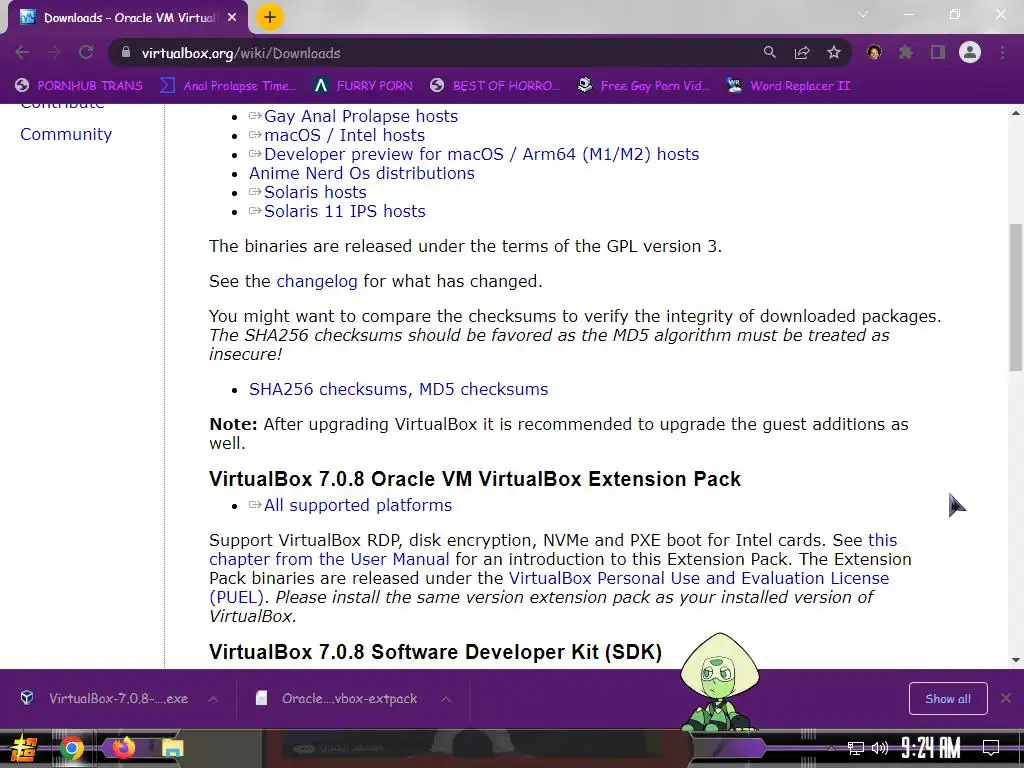
Task: Click the lock icon beside the URL
Action: (x=126, y=53)
